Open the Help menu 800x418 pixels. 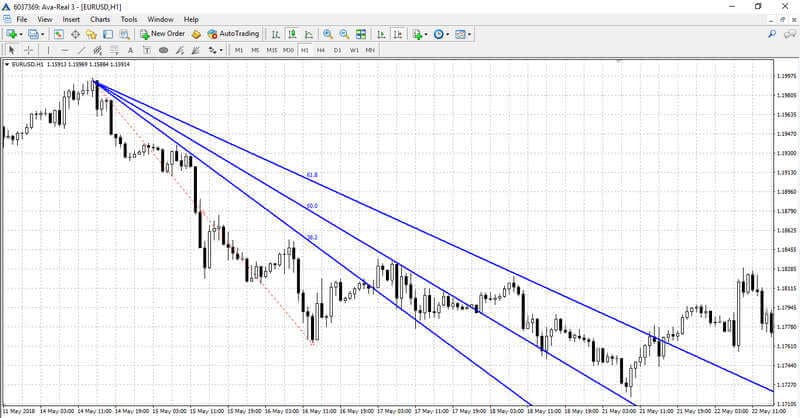click(x=191, y=19)
